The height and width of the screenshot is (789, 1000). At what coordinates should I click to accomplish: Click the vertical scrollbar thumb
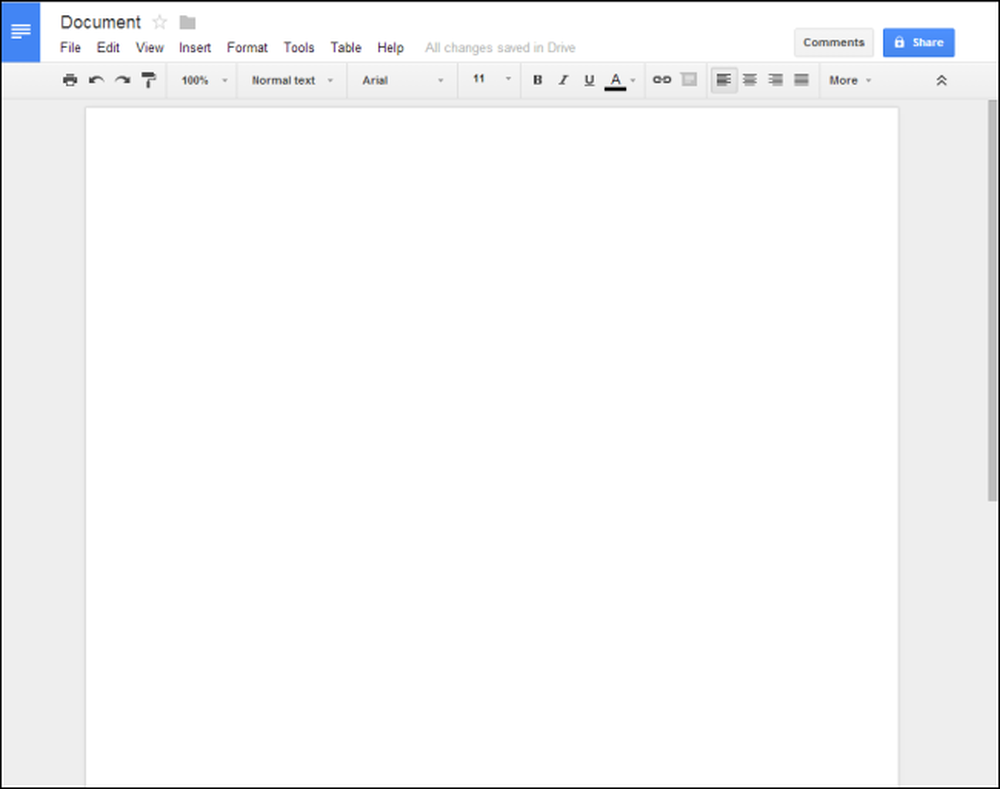992,300
